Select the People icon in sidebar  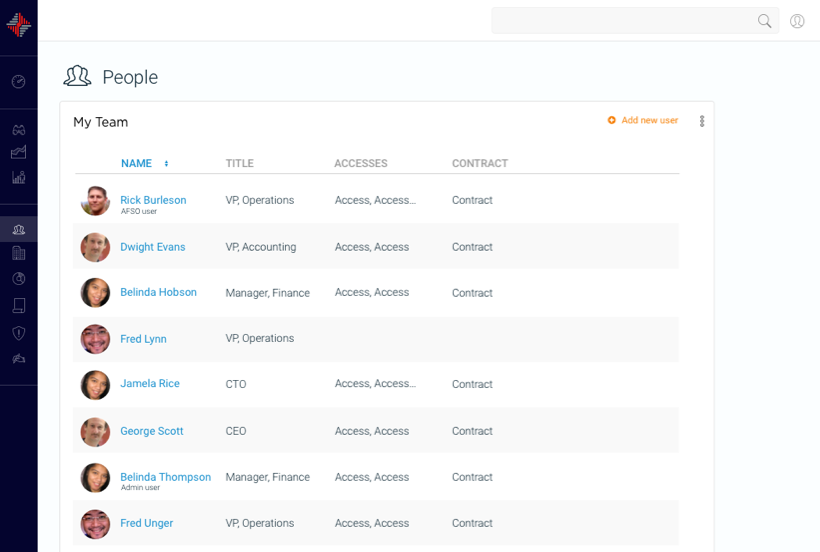tap(18, 230)
